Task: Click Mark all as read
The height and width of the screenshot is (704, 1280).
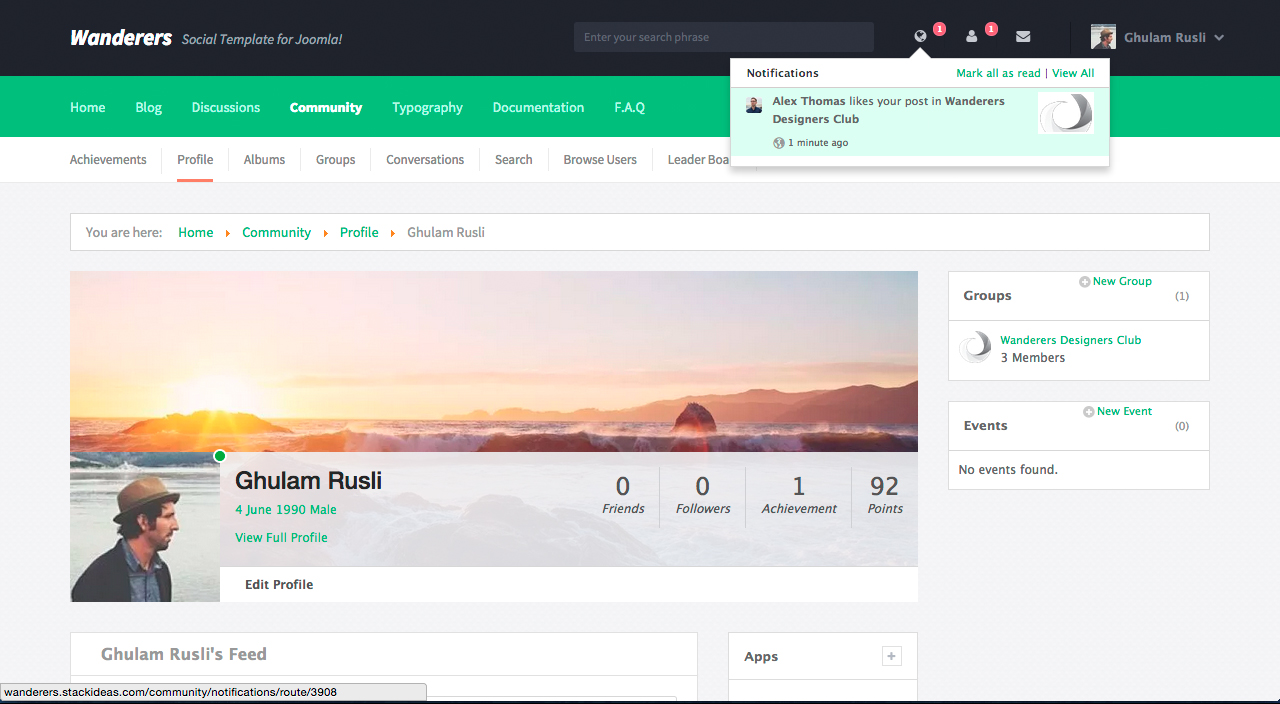Action: point(998,73)
